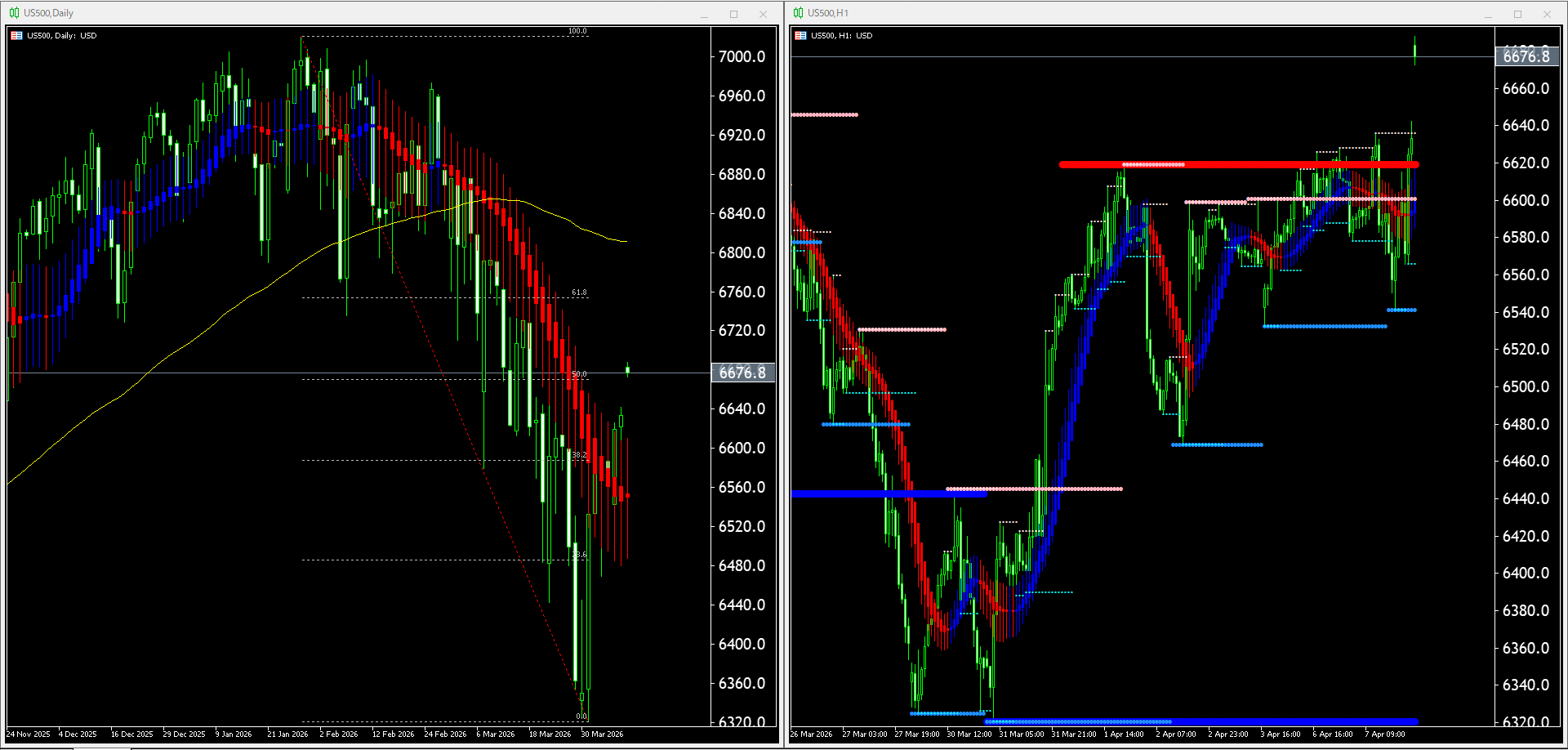Click 6460.0 on the H1 price scale

(1526, 461)
